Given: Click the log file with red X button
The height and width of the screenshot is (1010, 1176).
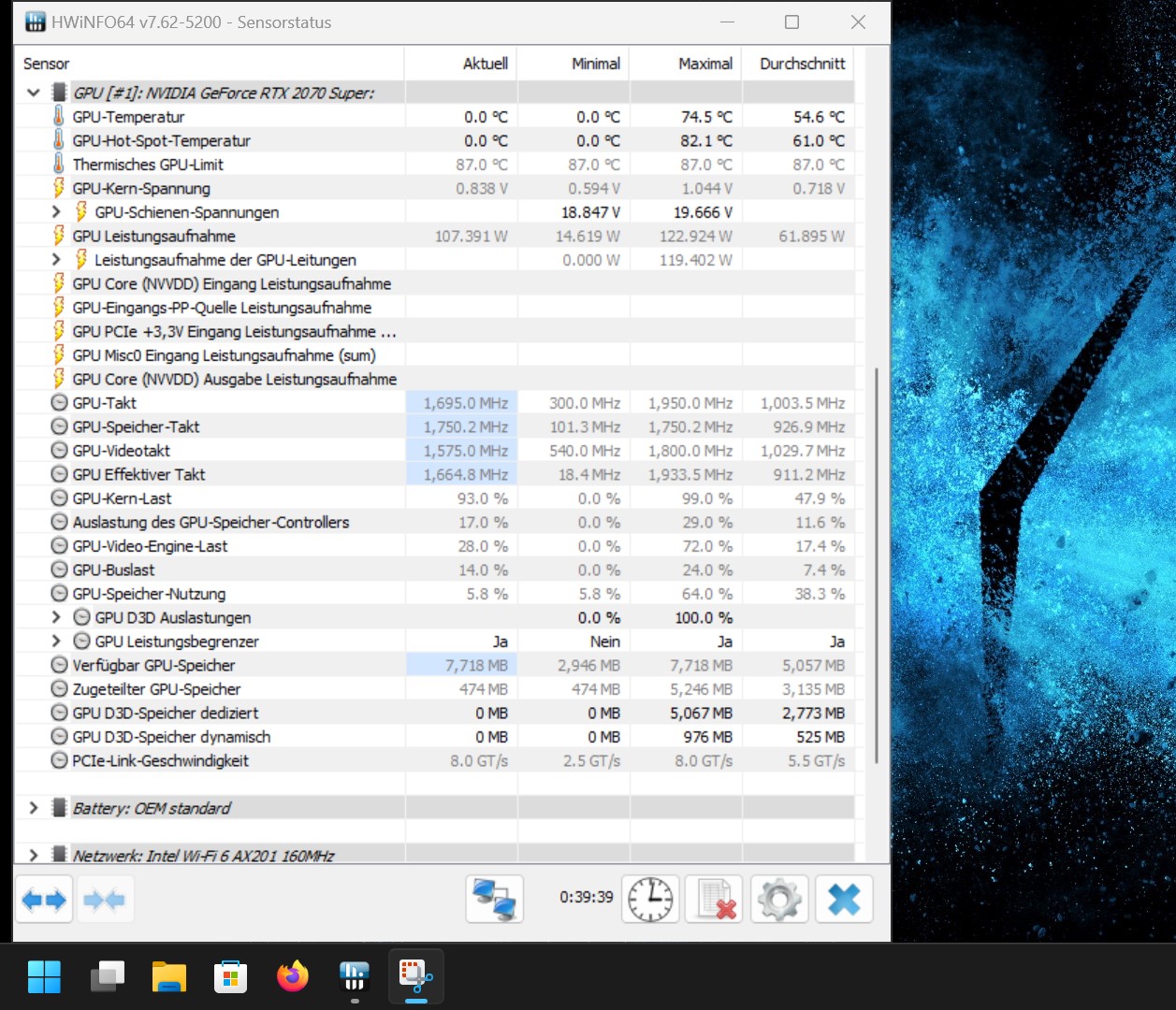Looking at the screenshot, I should click(715, 900).
